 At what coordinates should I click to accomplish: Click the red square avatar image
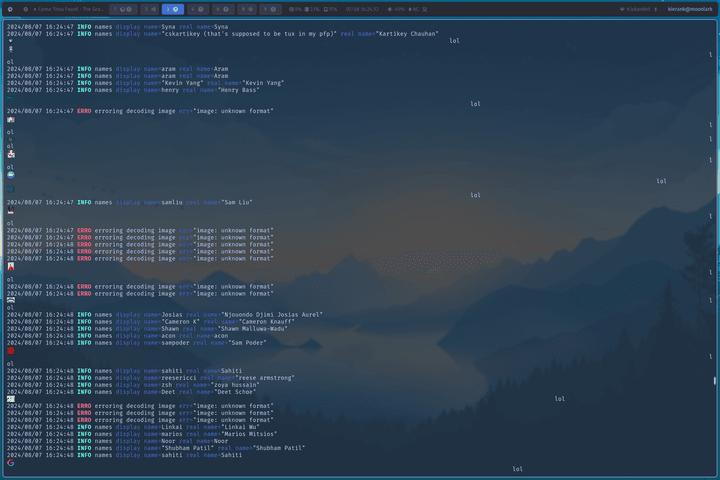(x=10, y=351)
